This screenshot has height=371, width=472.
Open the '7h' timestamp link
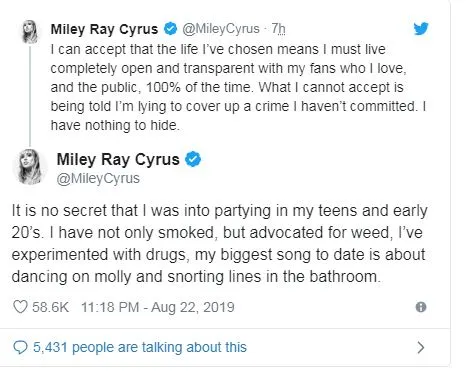pos(278,29)
